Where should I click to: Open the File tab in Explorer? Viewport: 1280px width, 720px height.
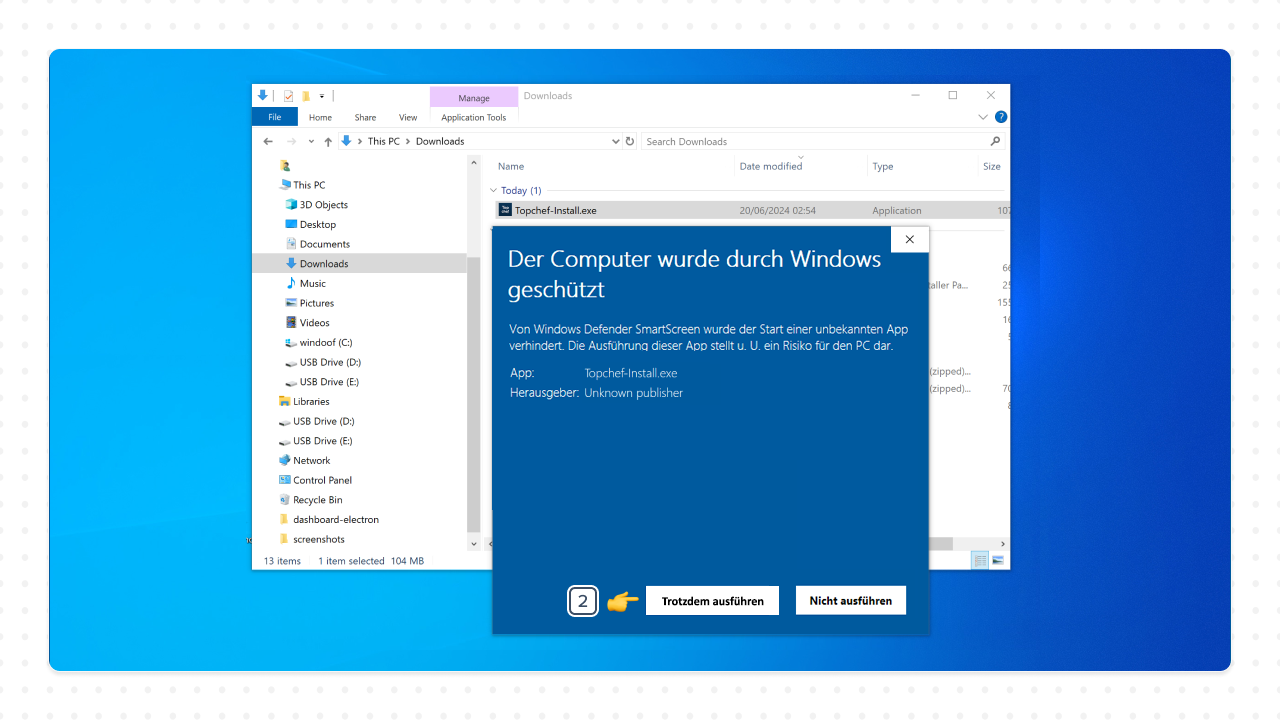tap(274, 117)
